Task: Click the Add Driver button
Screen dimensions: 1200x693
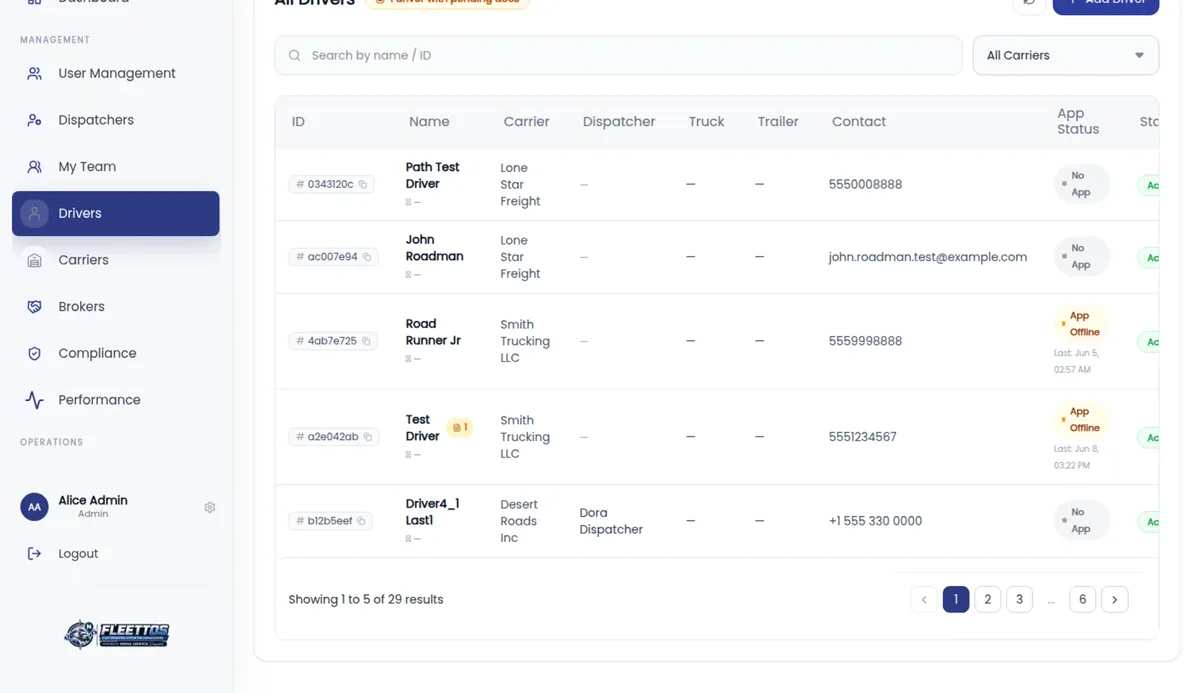Action: tap(1106, 4)
